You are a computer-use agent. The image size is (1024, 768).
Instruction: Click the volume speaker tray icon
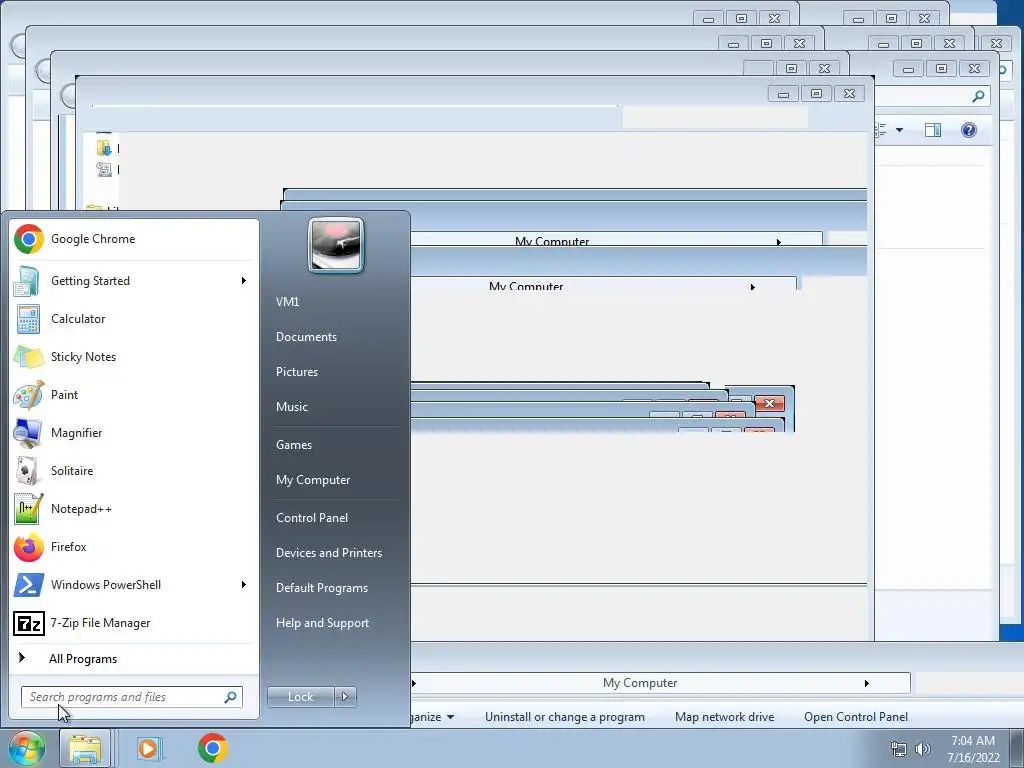[922, 749]
